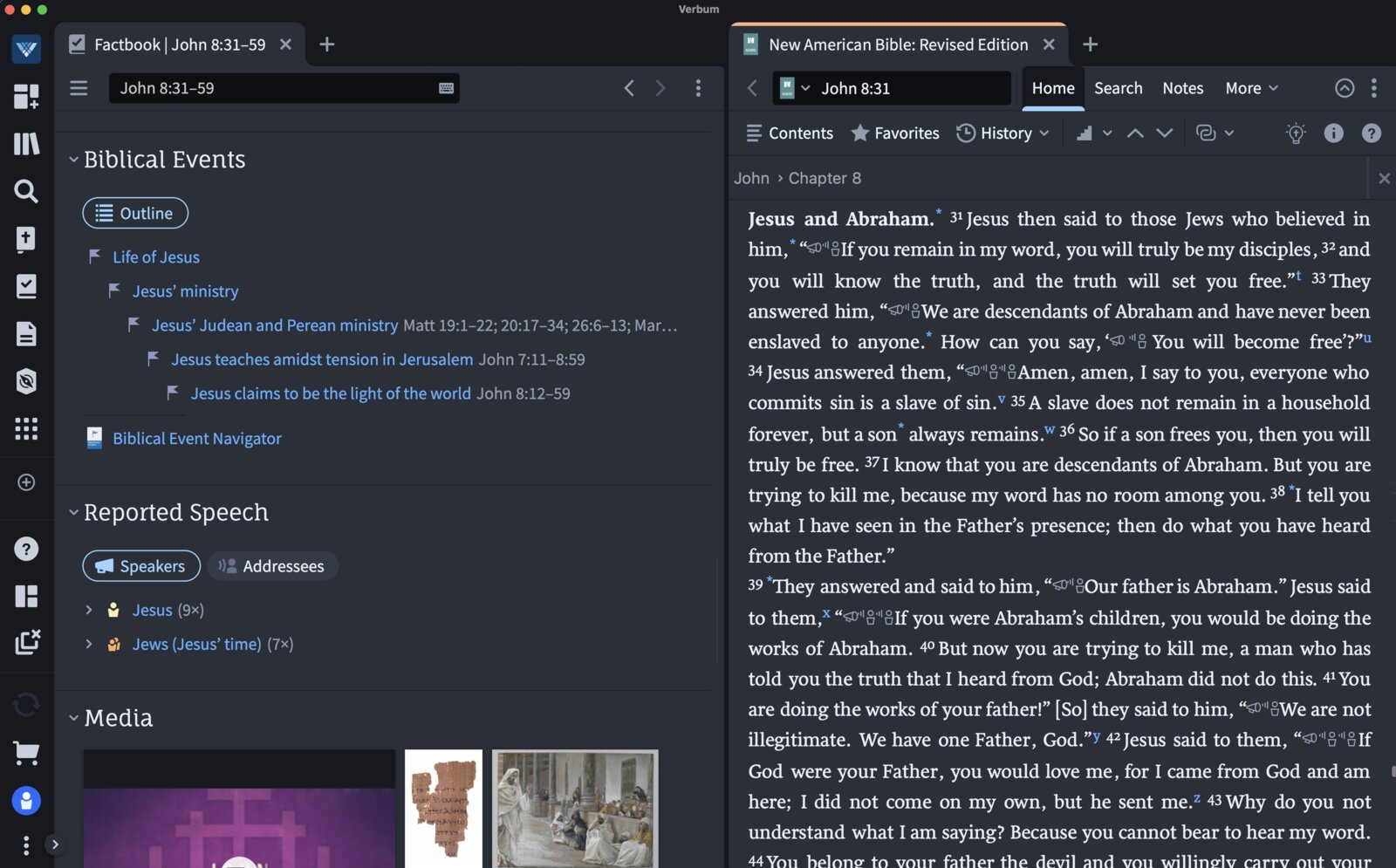Click the Outline button under Biblical Events
This screenshot has width=1396, height=868.
[x=134, y=213]
